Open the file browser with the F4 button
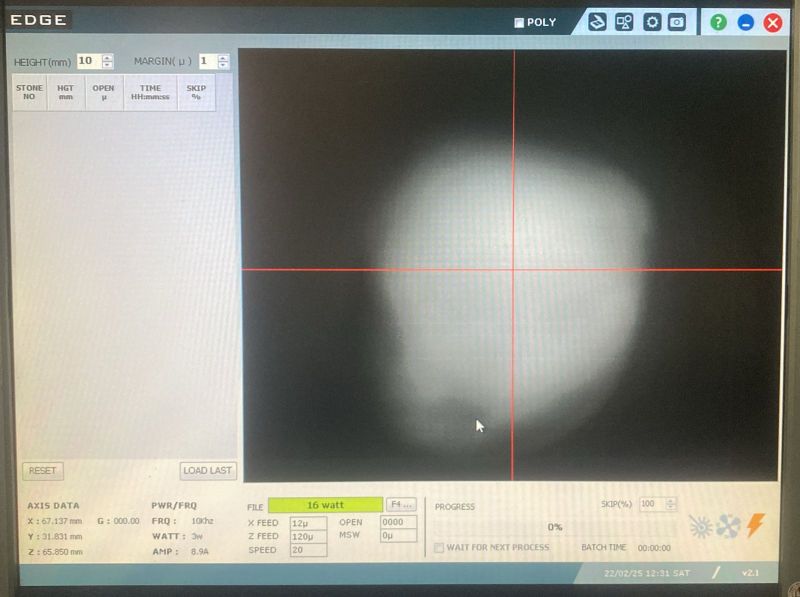Screen dimensions: 800x597 point(401,505)
